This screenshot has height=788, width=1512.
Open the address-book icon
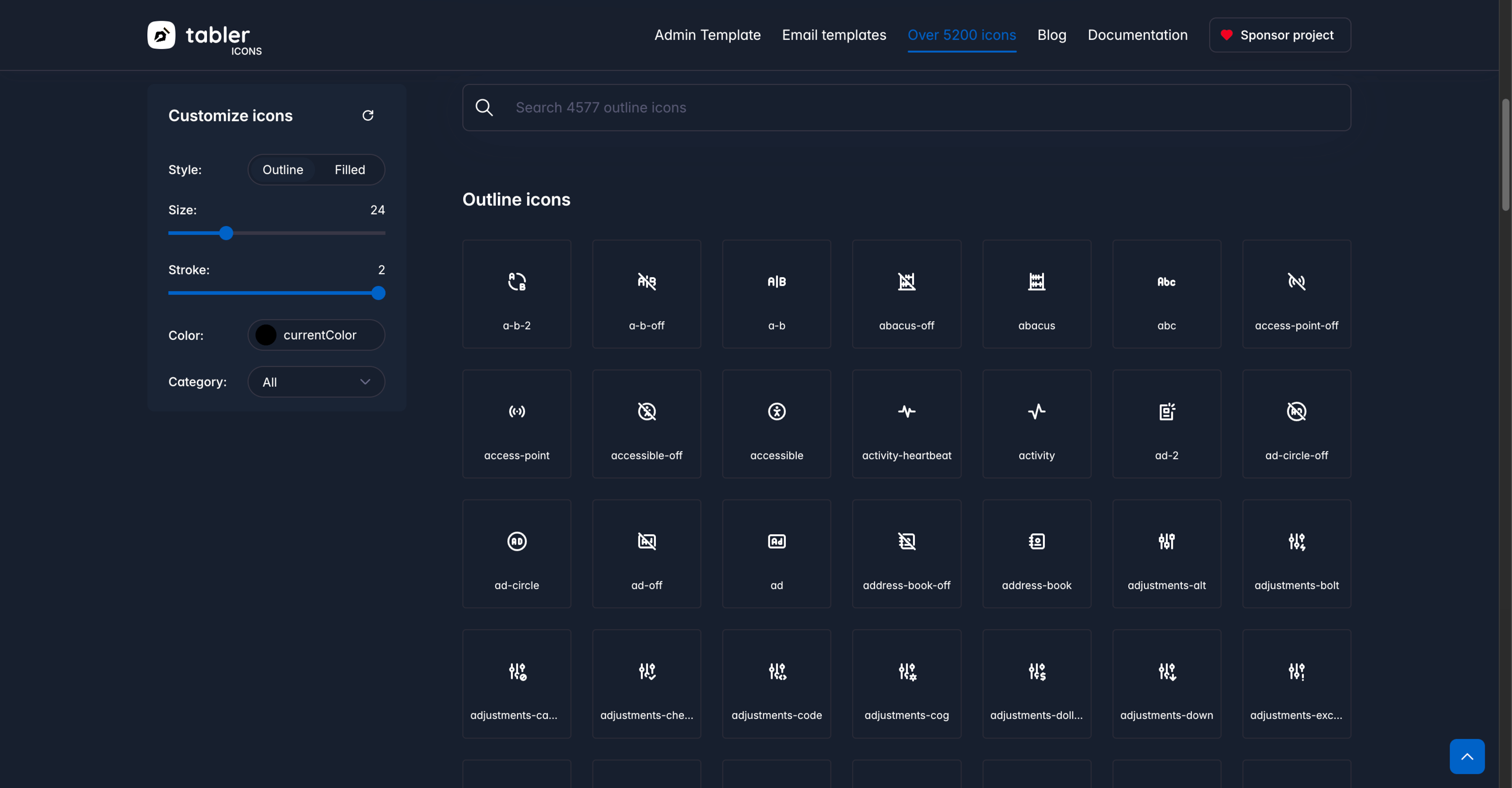[x=1036, y=553]
